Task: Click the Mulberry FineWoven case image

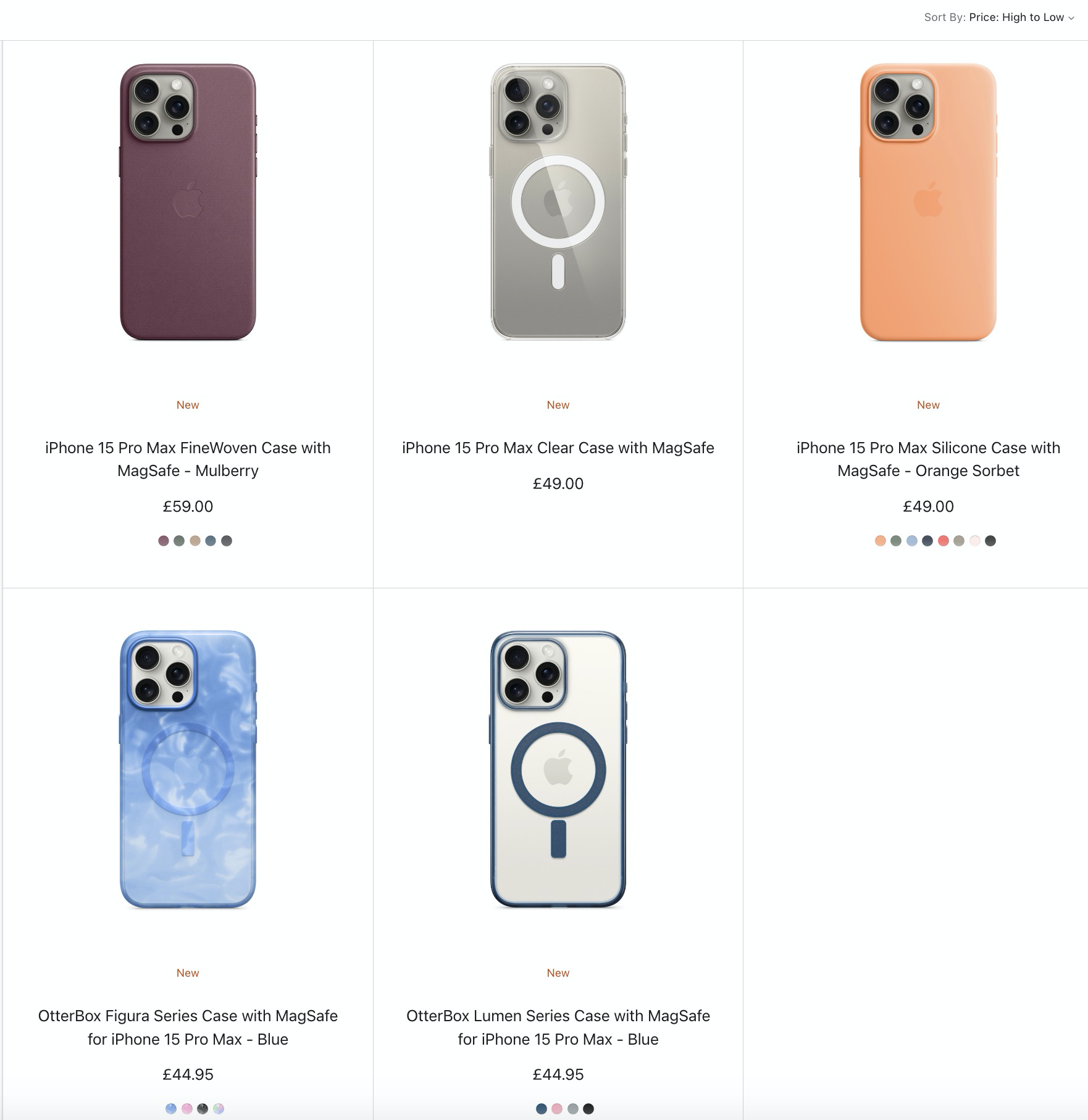Action: [x=188, y=202]
